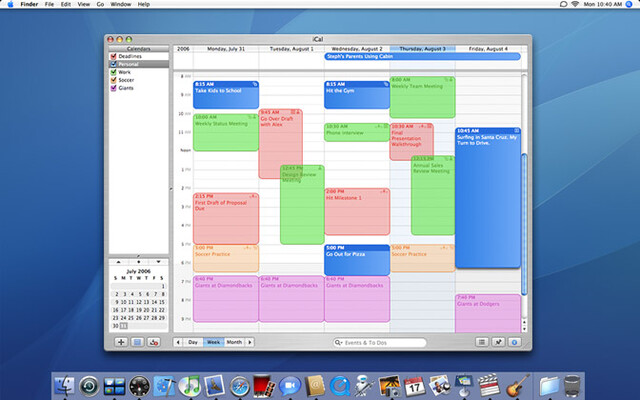Toggle the Personal calendar checkbox
Viewport: 640px width, 400px height.
point(113,64)
